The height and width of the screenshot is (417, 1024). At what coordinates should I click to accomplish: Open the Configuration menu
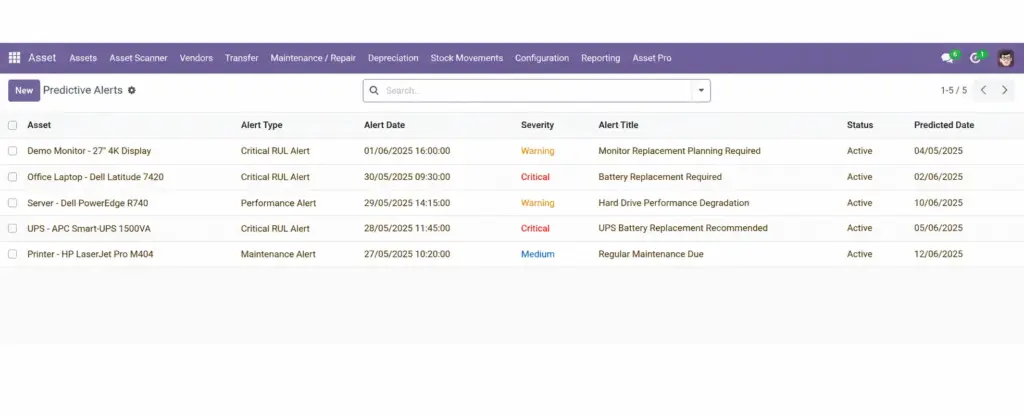click(542, 58)
